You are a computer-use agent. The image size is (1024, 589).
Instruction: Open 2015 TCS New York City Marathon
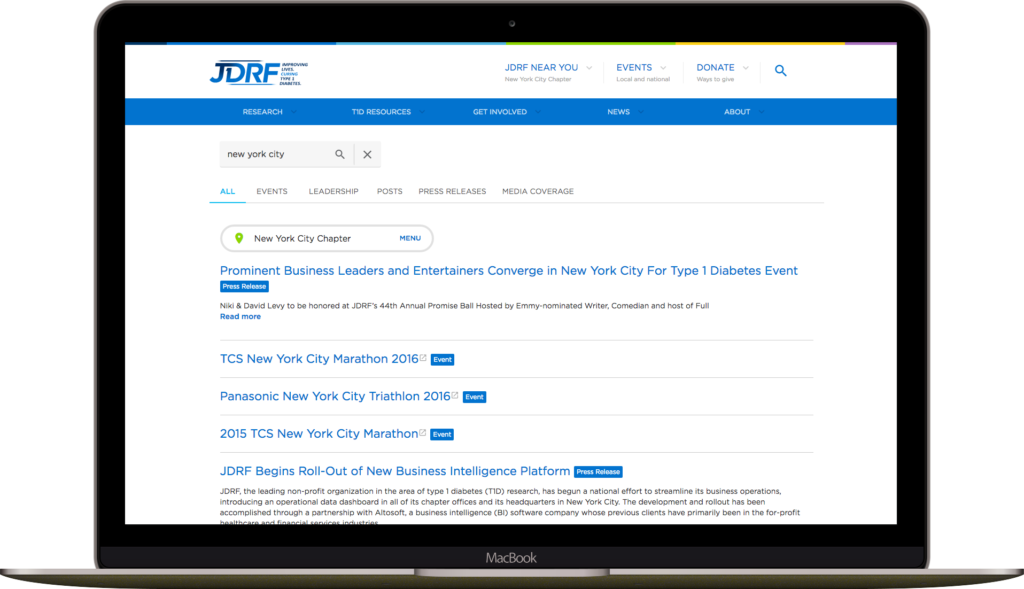(x=319, y=434)
